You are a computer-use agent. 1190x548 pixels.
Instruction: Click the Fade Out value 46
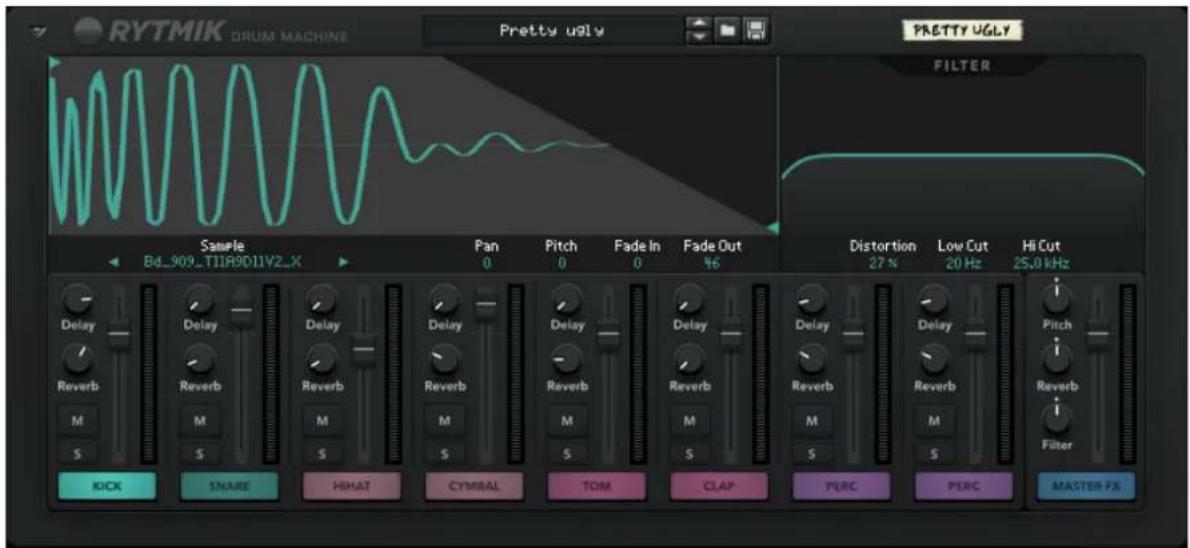(711, 263)
